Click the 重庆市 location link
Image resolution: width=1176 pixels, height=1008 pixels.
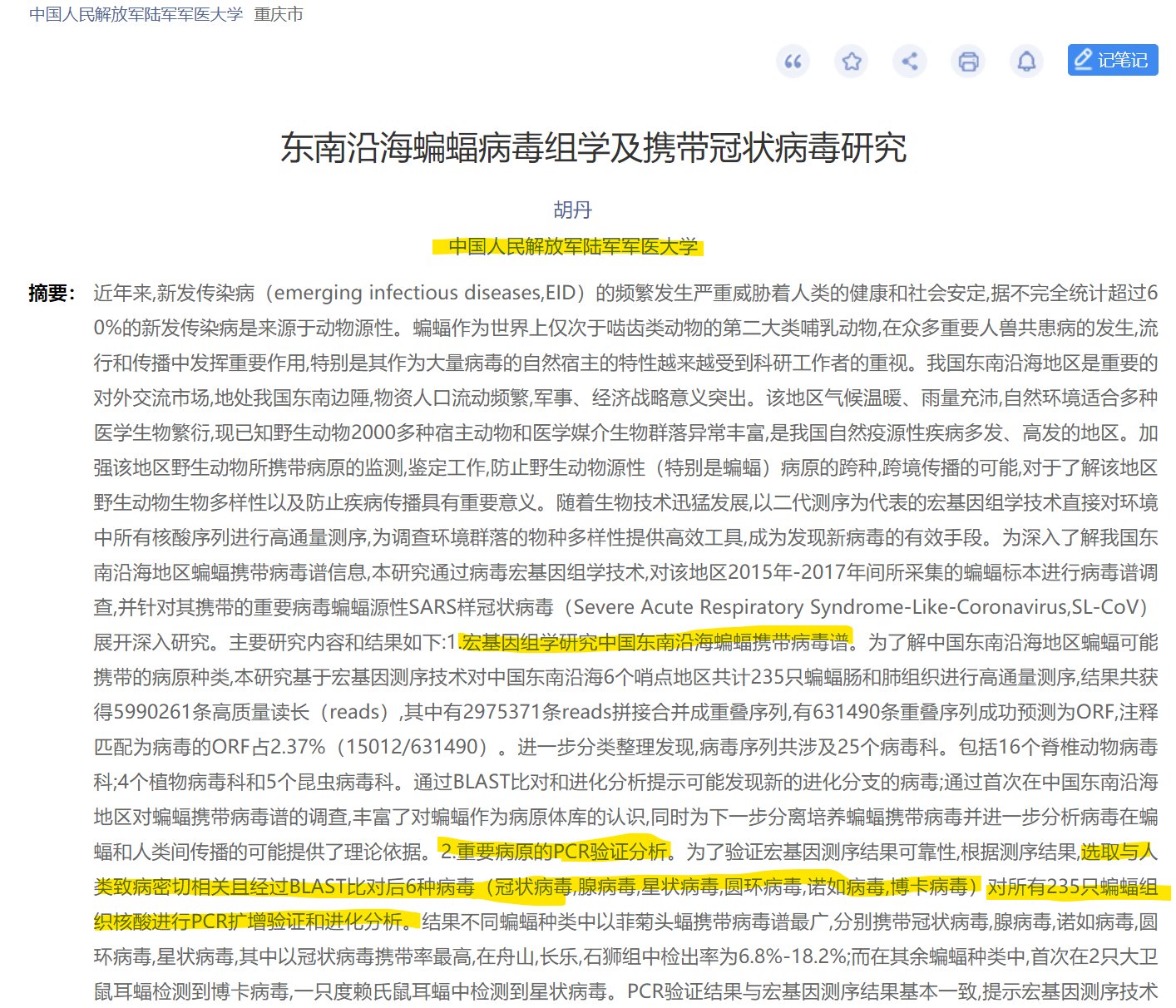pos(279,14)
